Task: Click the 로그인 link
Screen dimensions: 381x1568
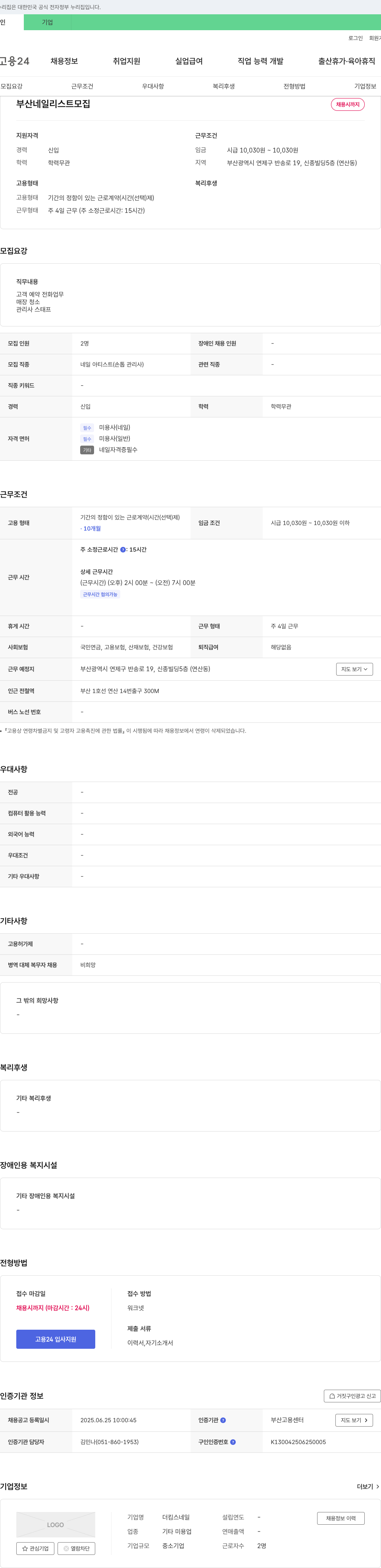Action: pyautogui.click(x=356, y=39)
